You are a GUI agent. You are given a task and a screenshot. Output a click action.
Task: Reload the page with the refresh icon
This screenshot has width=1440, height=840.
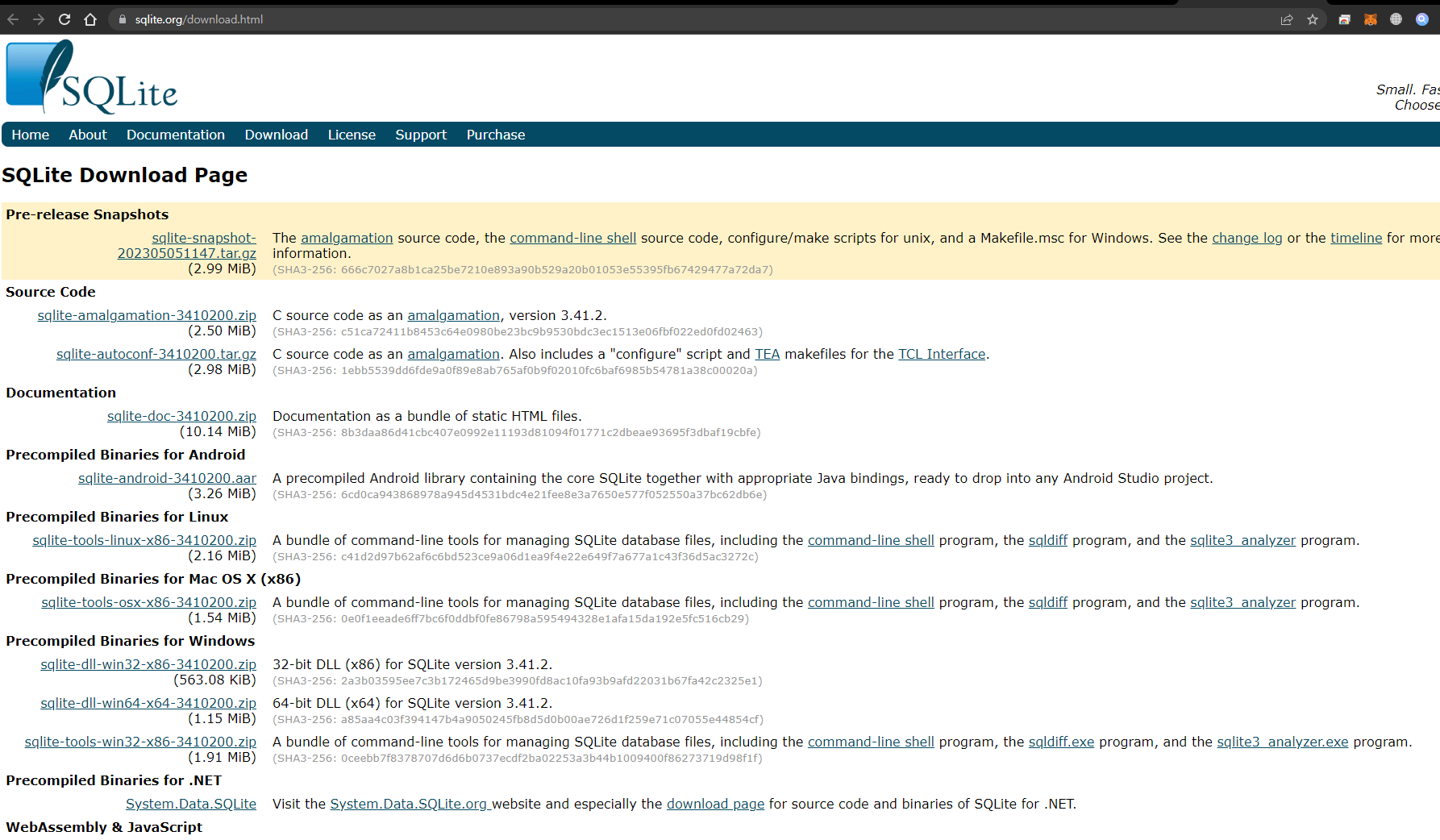[x=65, y=19]
